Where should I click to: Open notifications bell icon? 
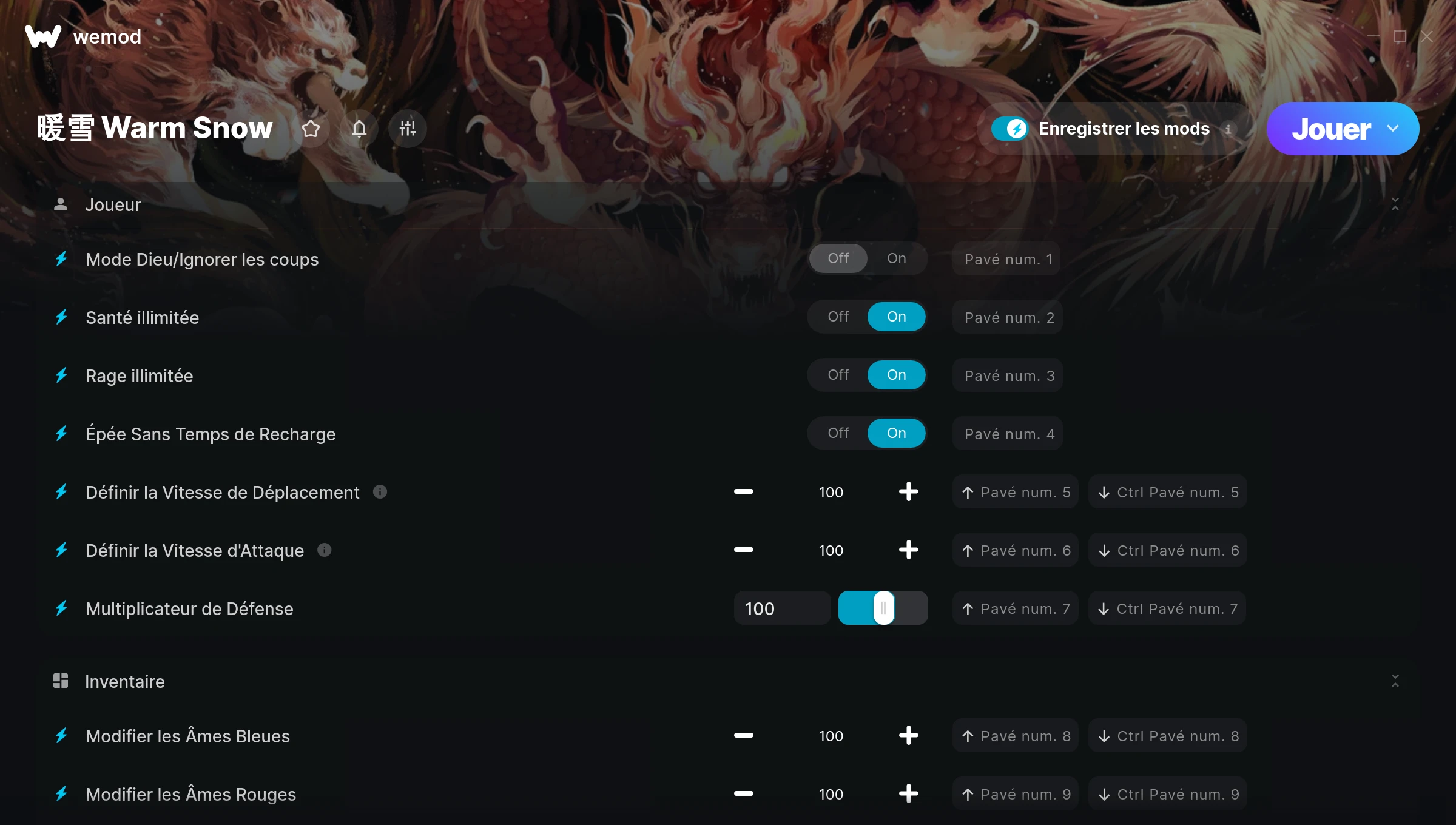[x=359, y=129]
